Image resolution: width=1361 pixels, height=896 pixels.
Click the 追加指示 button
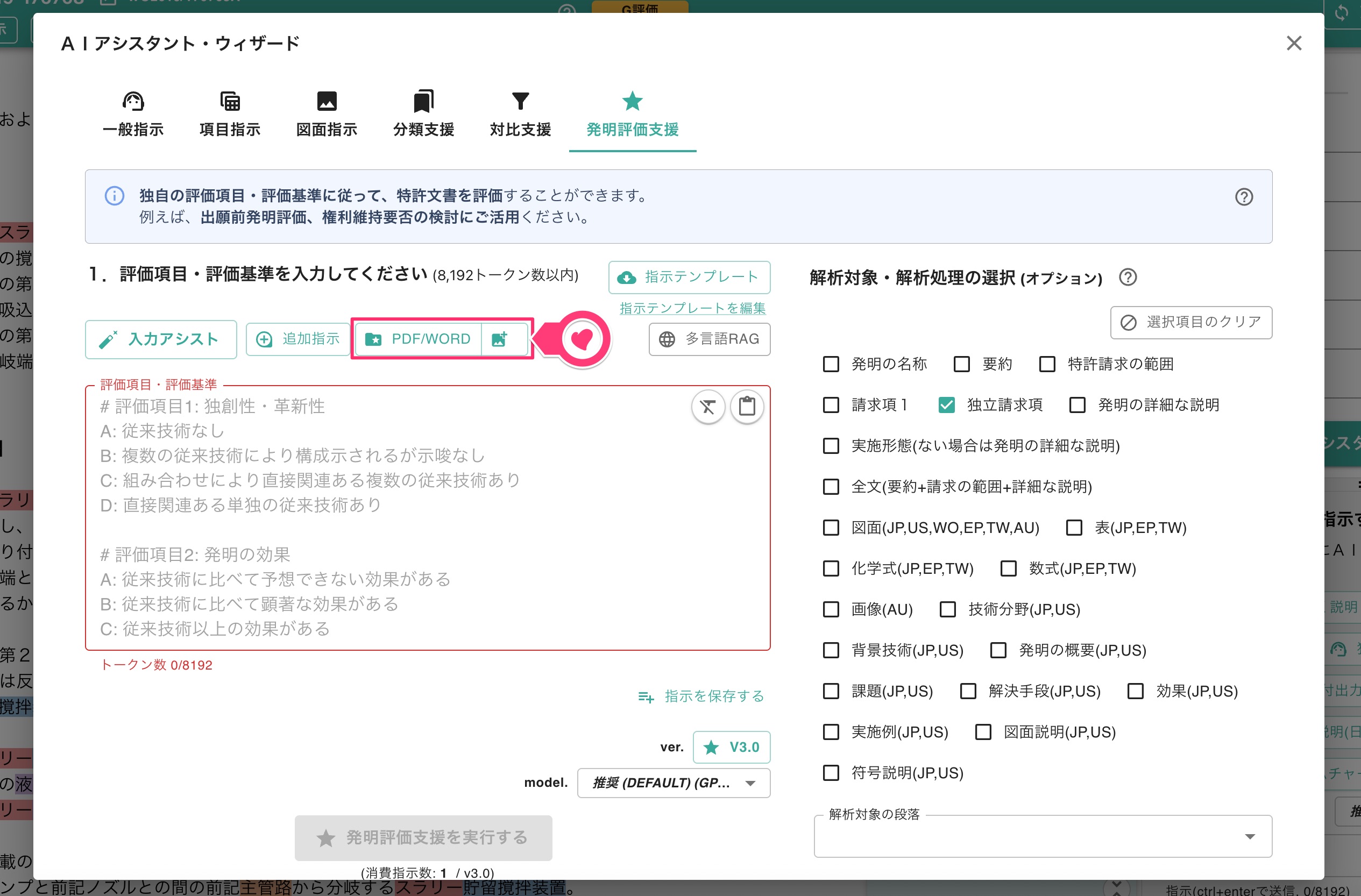point(298,339)
